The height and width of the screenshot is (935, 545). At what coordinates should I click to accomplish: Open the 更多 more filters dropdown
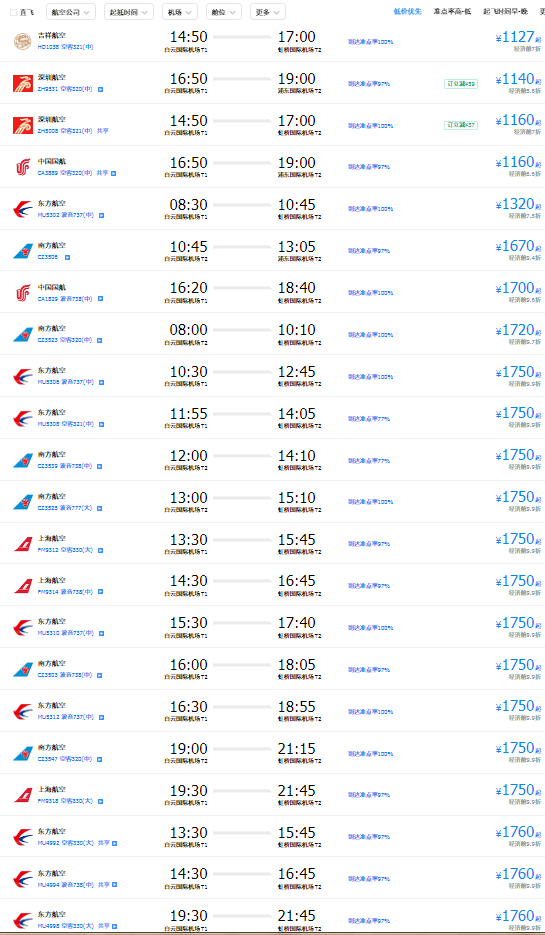tap(267, 11)
